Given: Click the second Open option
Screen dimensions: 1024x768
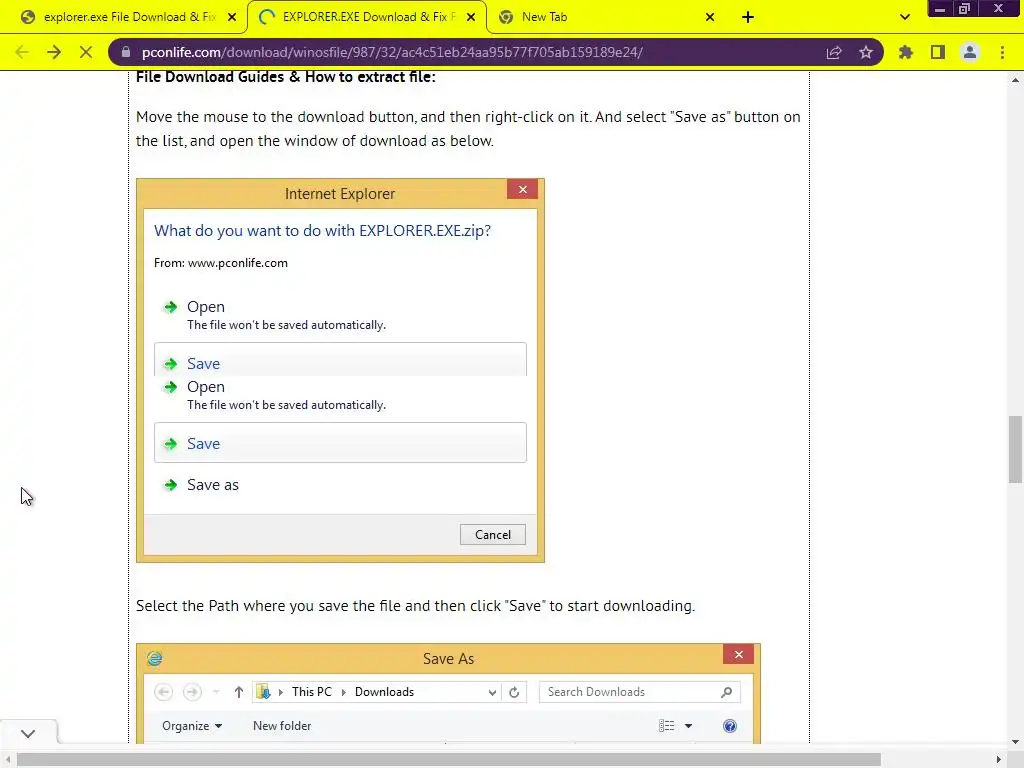Looking at the screenshot, I should tap(206, 387).
